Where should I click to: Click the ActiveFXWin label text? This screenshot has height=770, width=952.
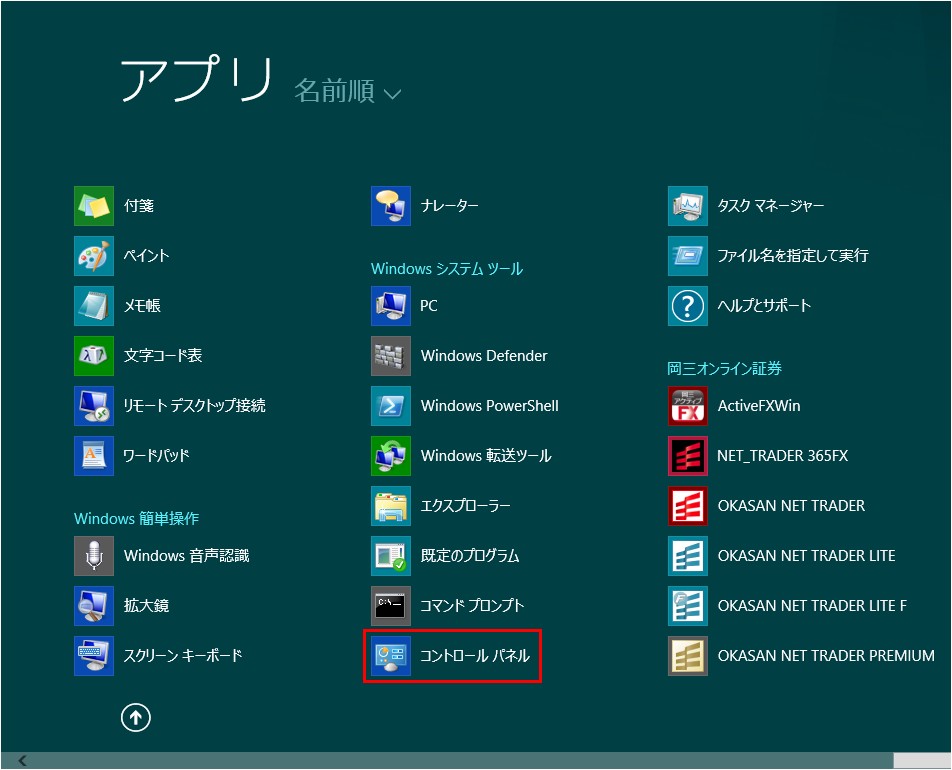click(759, 406)
